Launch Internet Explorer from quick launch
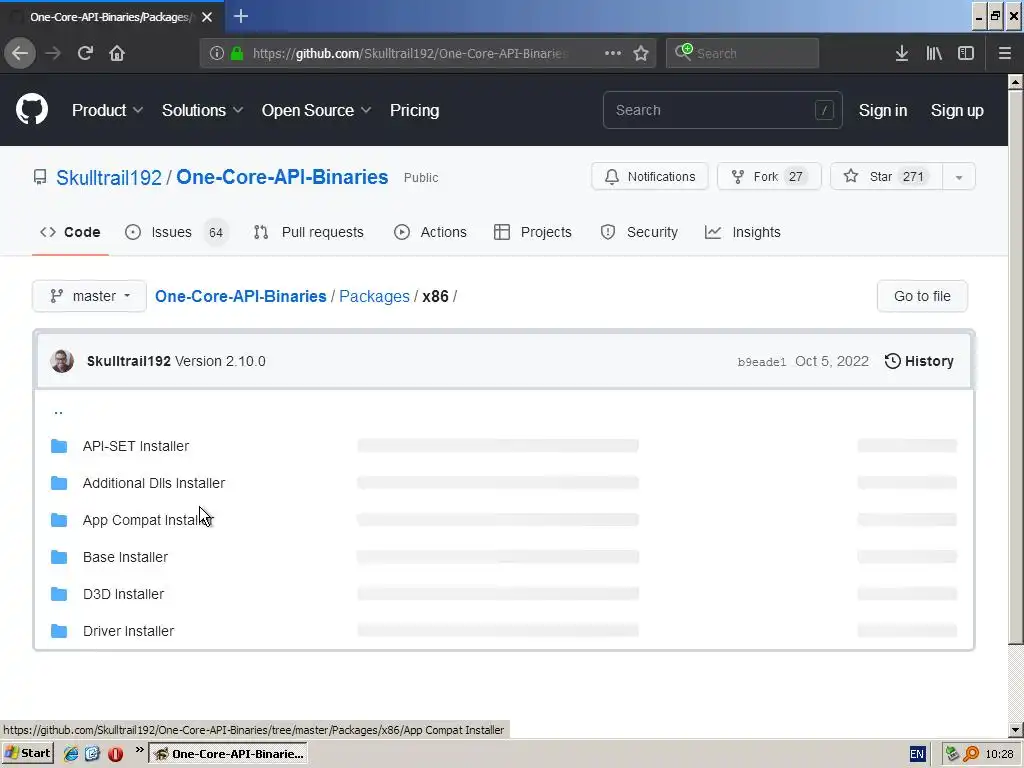This screenshot has height=768, width=1024. click(71, 754)
